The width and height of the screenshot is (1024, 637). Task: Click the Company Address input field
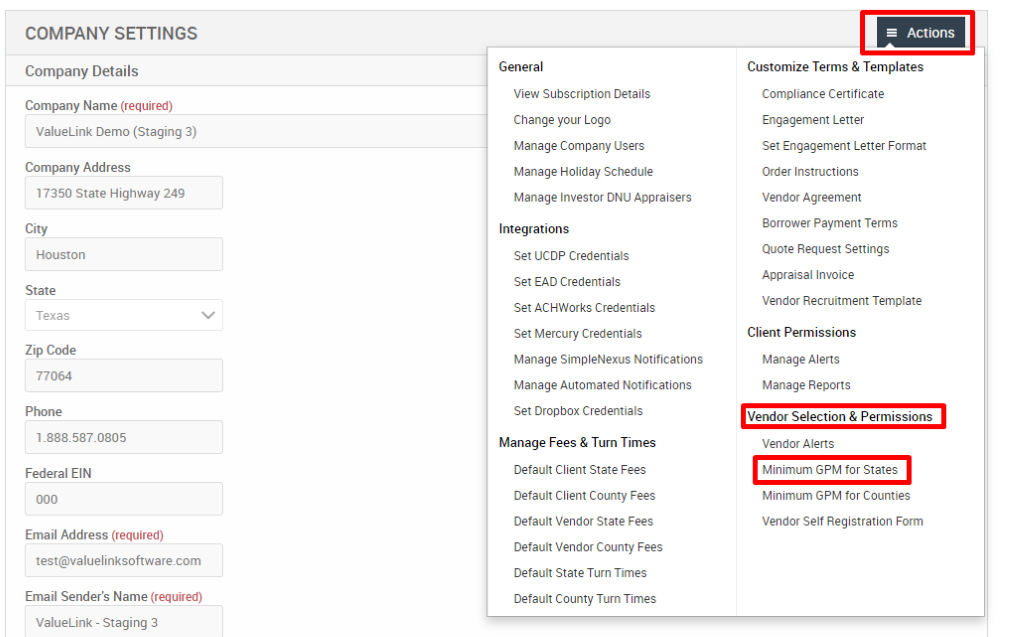pyautogui.click(x=124, y=193)
